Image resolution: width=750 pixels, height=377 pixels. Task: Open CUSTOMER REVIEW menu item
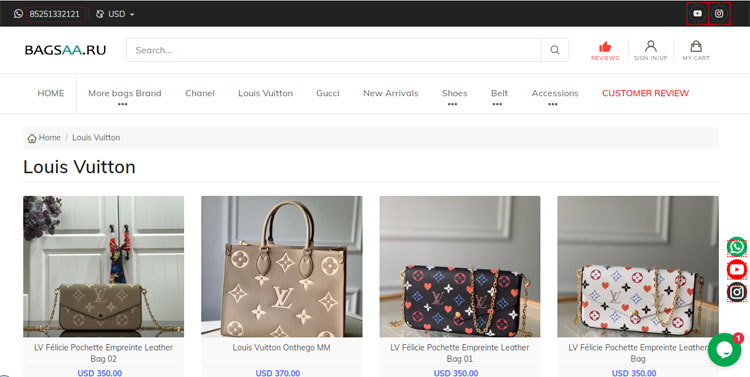point(645,93)
